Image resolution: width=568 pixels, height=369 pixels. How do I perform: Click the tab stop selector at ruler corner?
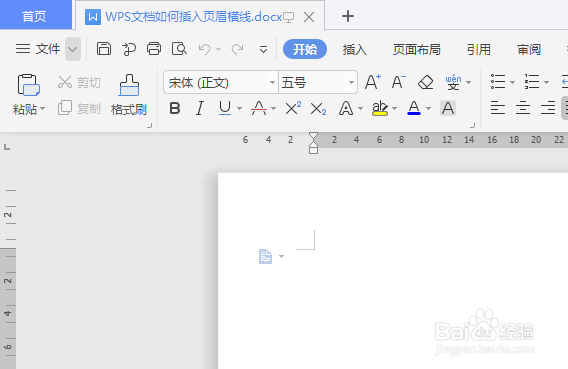pyautogui.click(x=7, y=147)
